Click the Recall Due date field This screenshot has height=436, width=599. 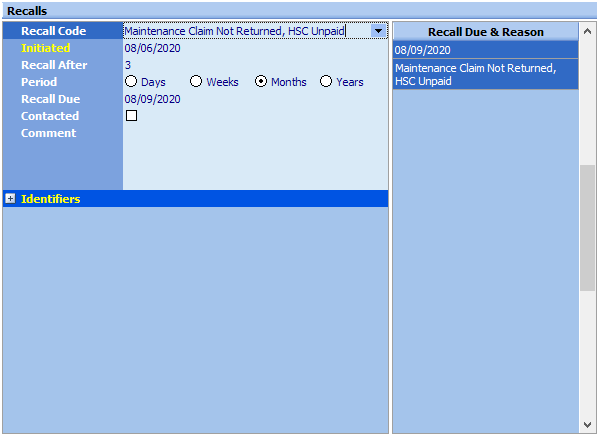pyautogui.click(x=255, y=99)
